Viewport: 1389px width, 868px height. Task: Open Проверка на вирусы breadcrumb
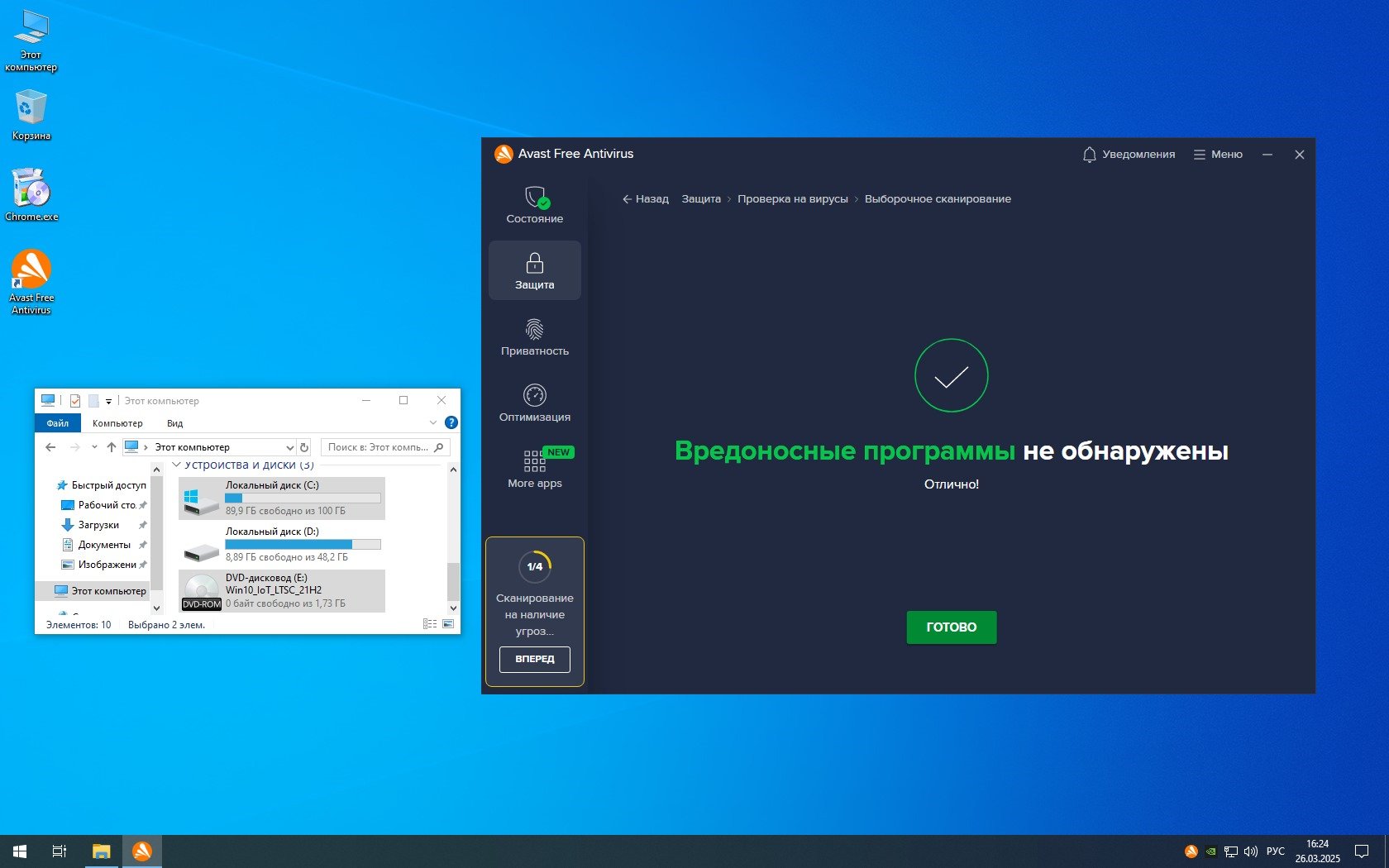[793, 199]
